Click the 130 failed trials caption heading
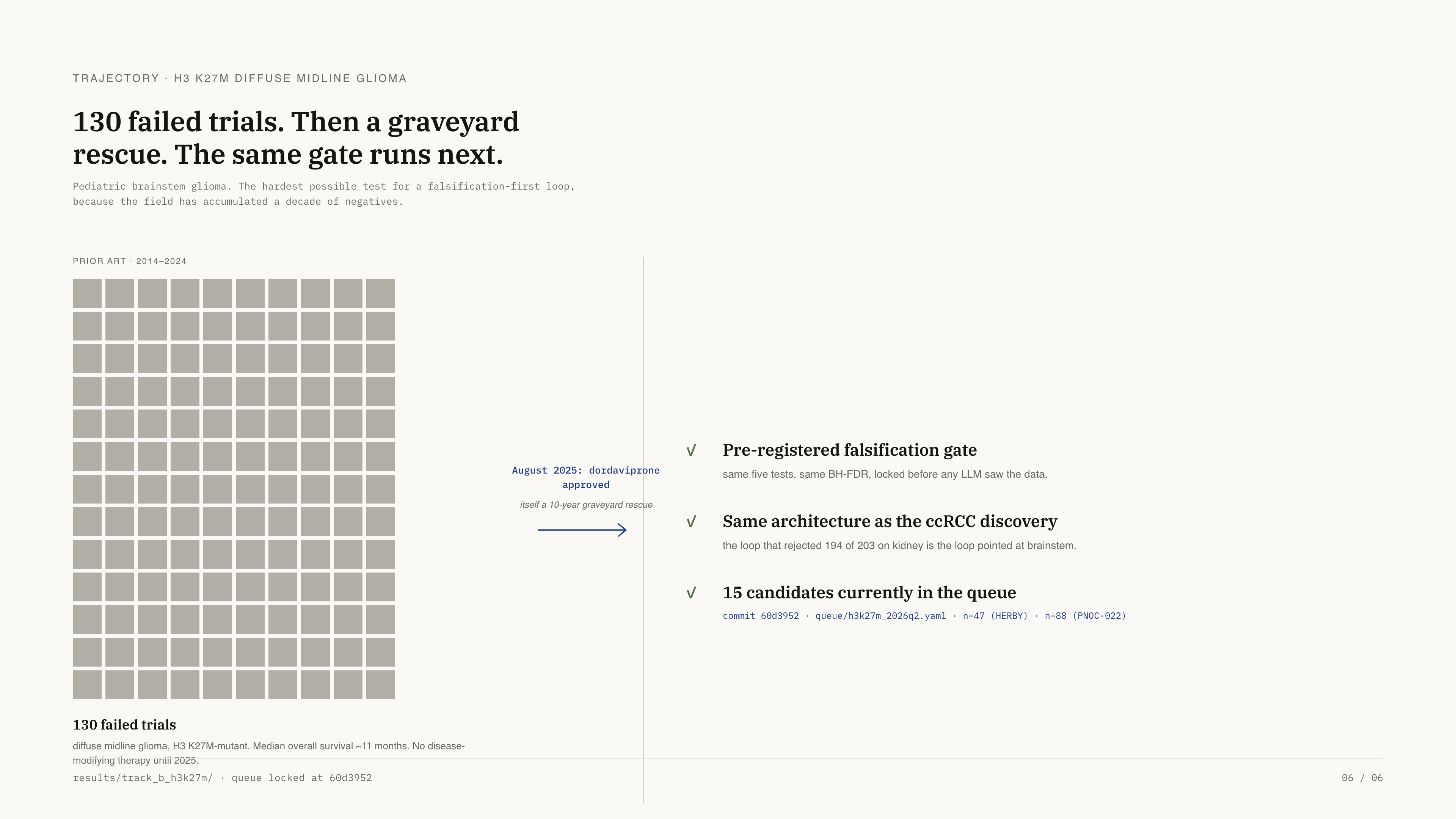 click(124, 725)
